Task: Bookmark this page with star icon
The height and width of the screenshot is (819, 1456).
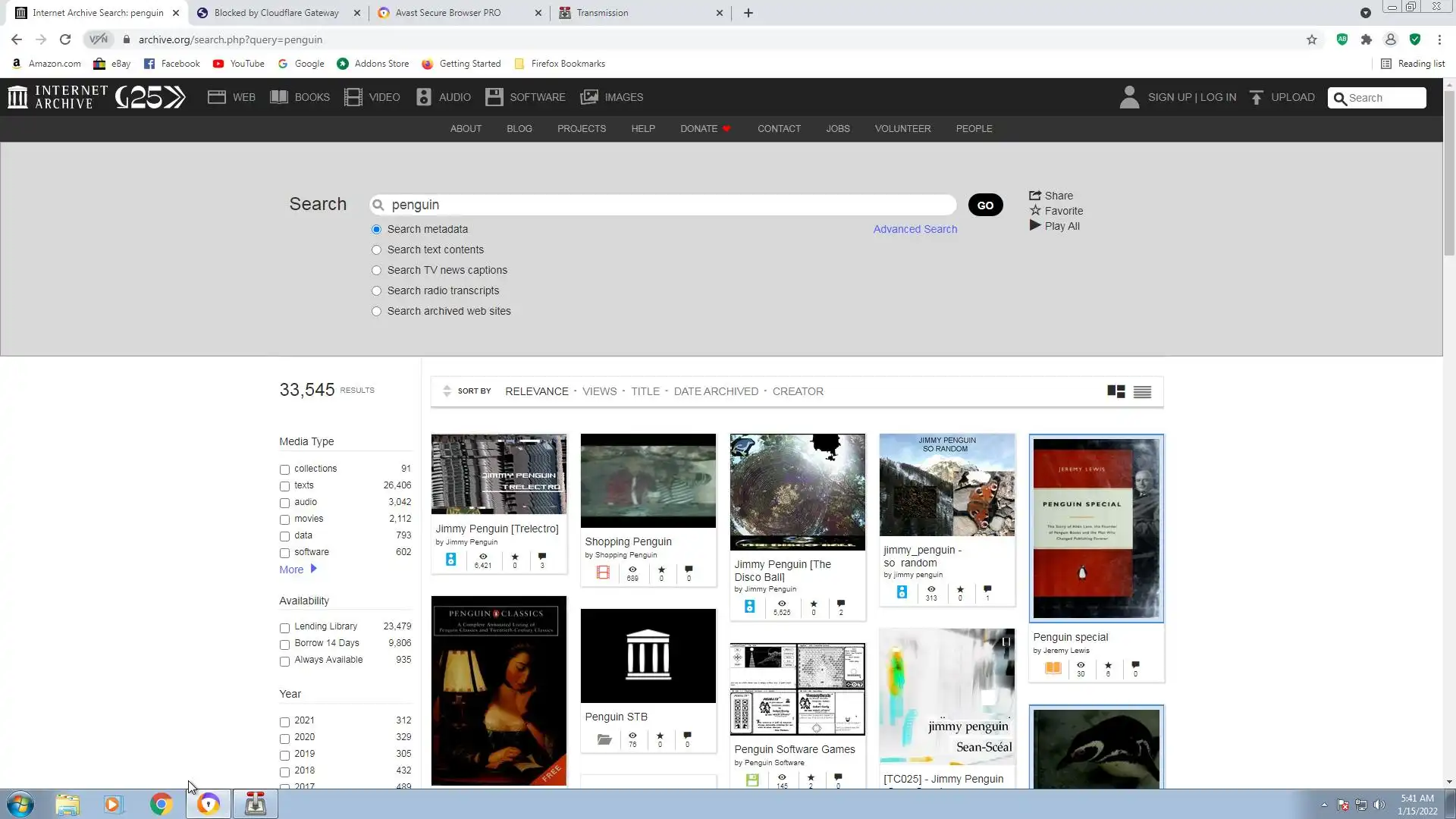Action: (1312, 39)
